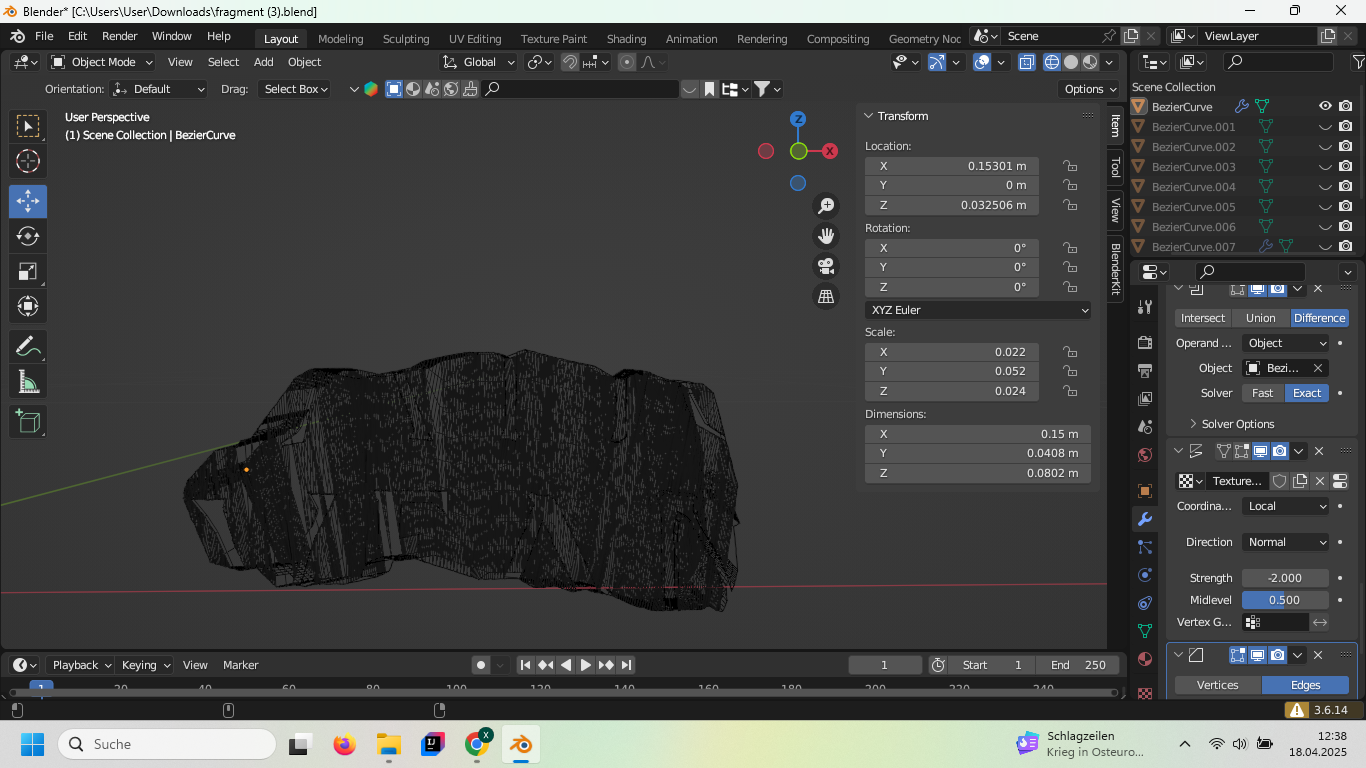This screenshot has height=768, width=1366.
Task: Choose the 3D Cursor tool
Action: (28, 161)
